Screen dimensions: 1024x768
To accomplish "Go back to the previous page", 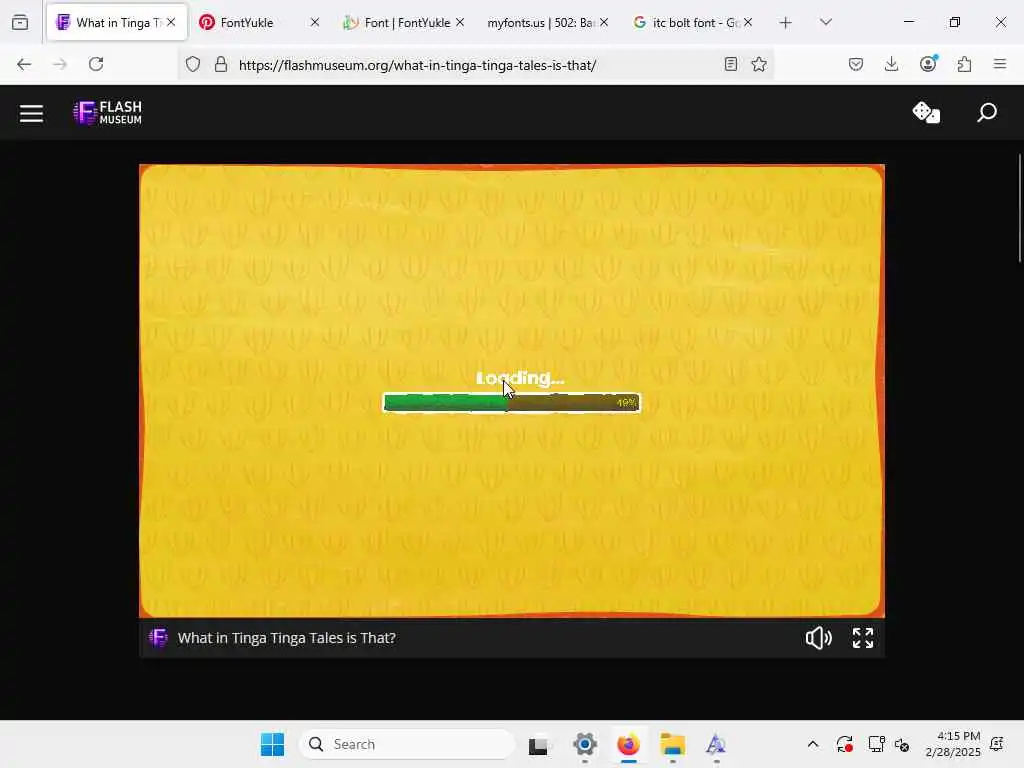I will [24, 64].
